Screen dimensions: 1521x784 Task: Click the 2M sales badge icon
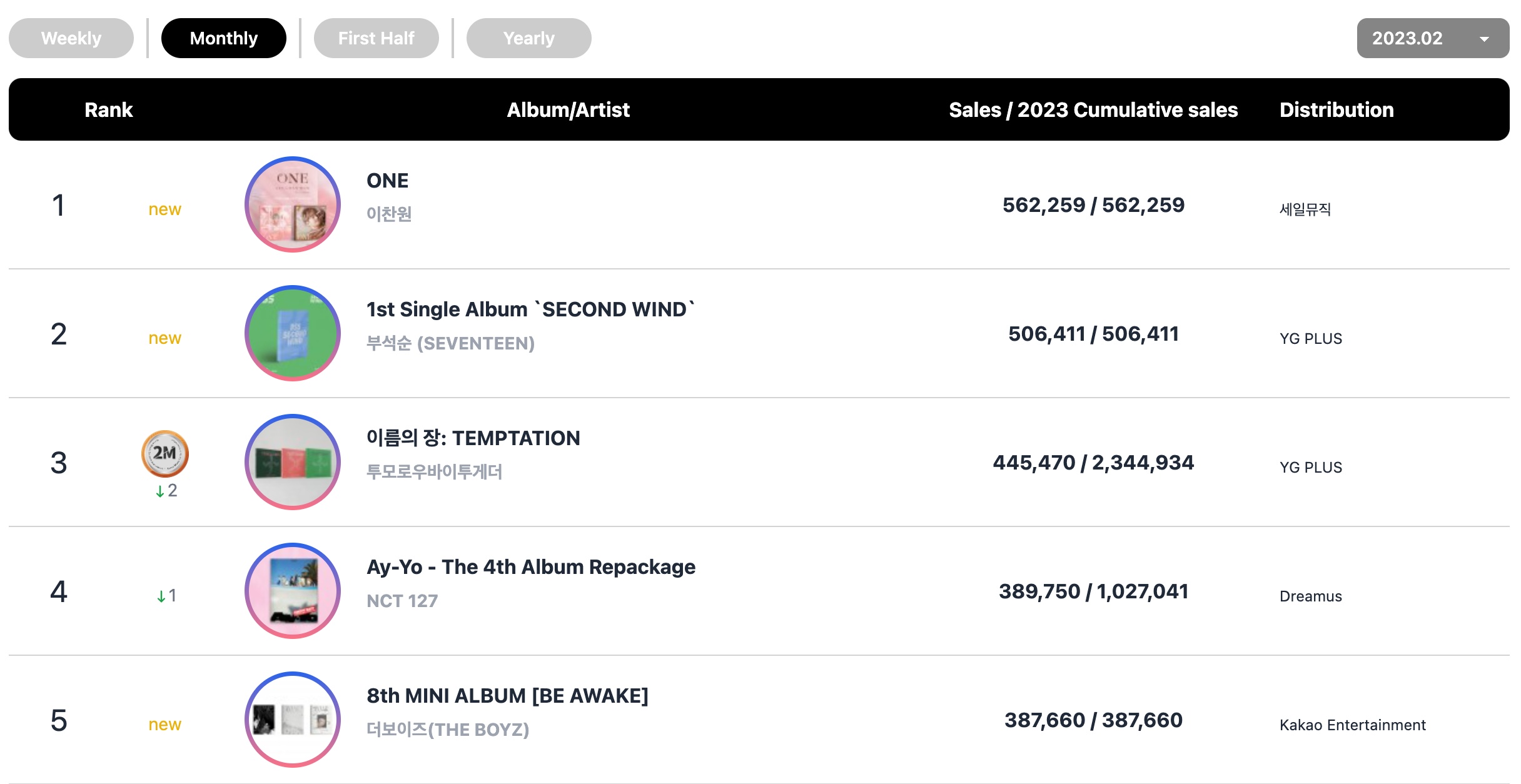coord(165,453)
